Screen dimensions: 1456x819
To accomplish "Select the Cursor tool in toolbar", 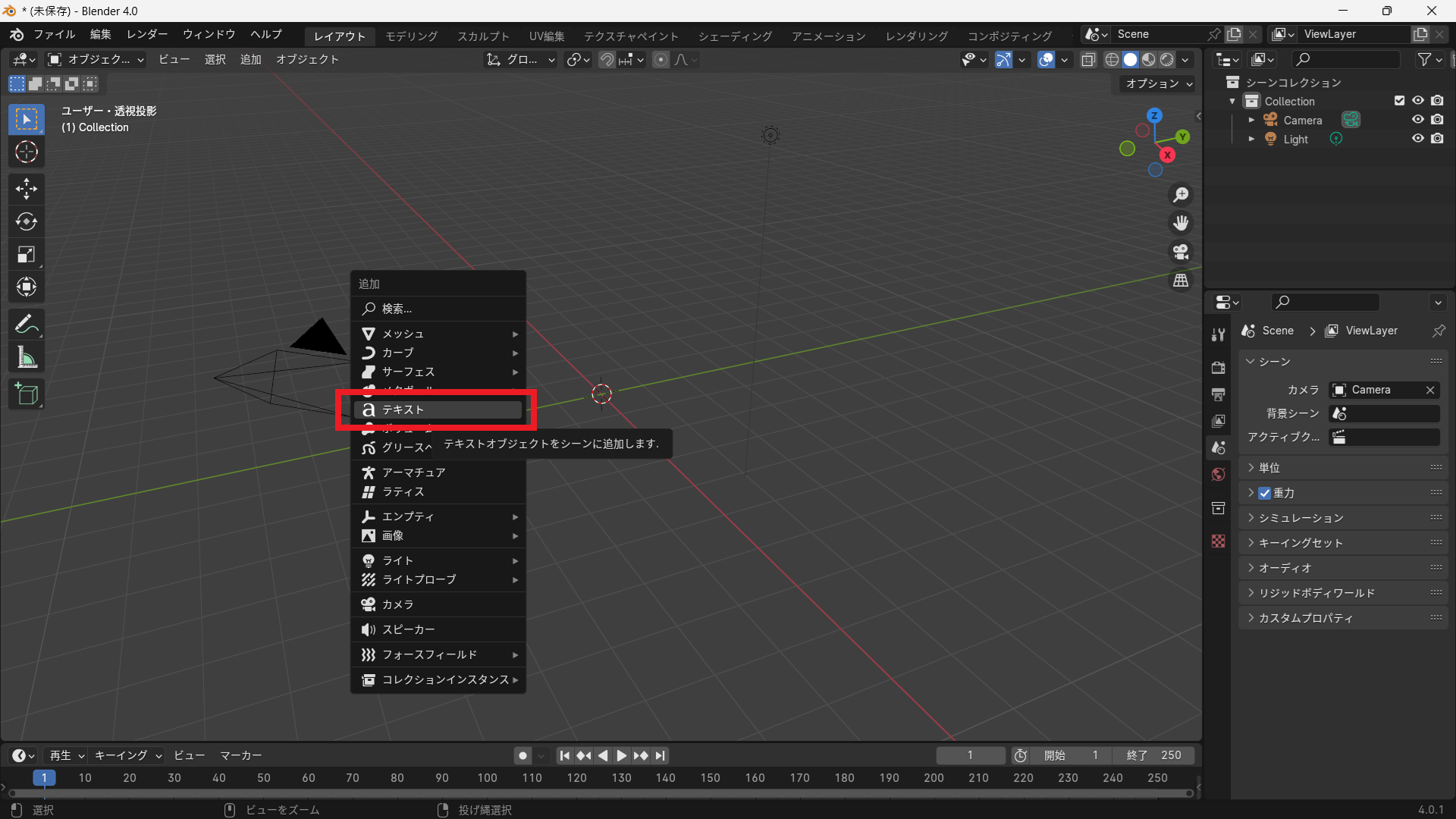I will (27, 152).
